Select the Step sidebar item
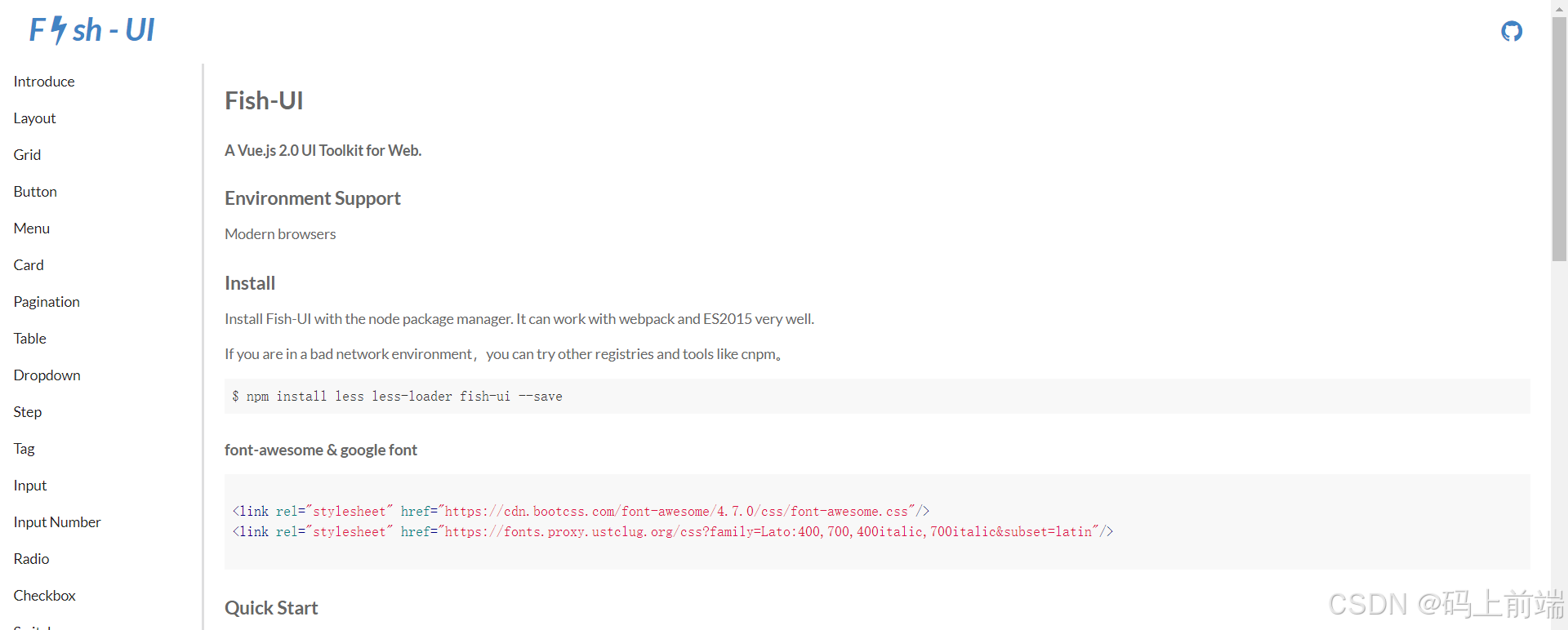The width and height of the screenshot is (1568, 630). [27, 412]
